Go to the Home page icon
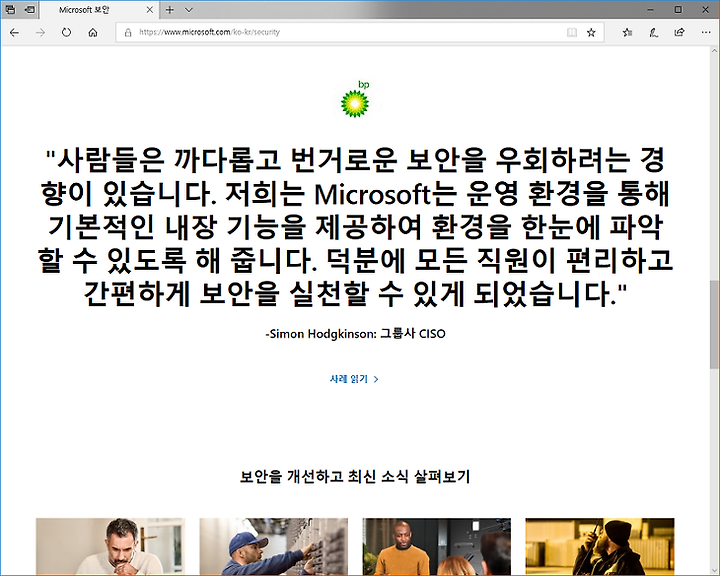This screenshot has width=720, height=576. click(x=93, y=32)
